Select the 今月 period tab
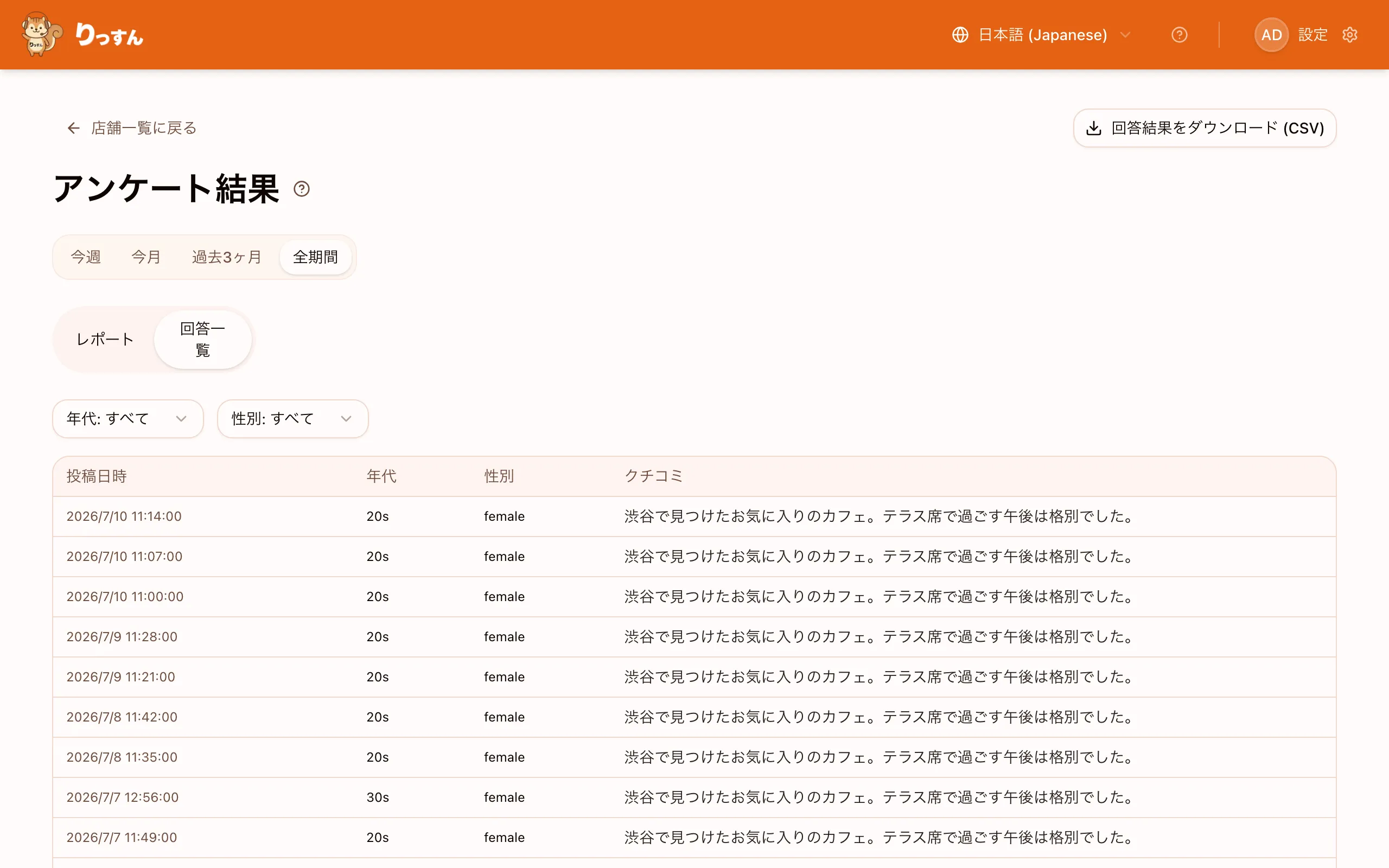The image size is (1389, 868). click(x=146, y=257)
